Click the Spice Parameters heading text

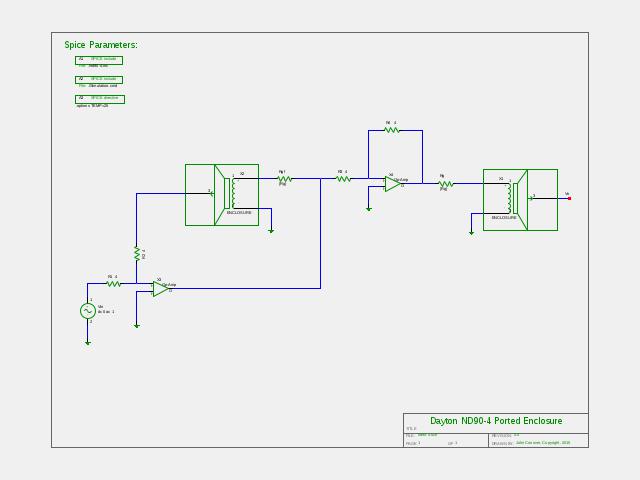pyautogui.click(x=101, y=45)
